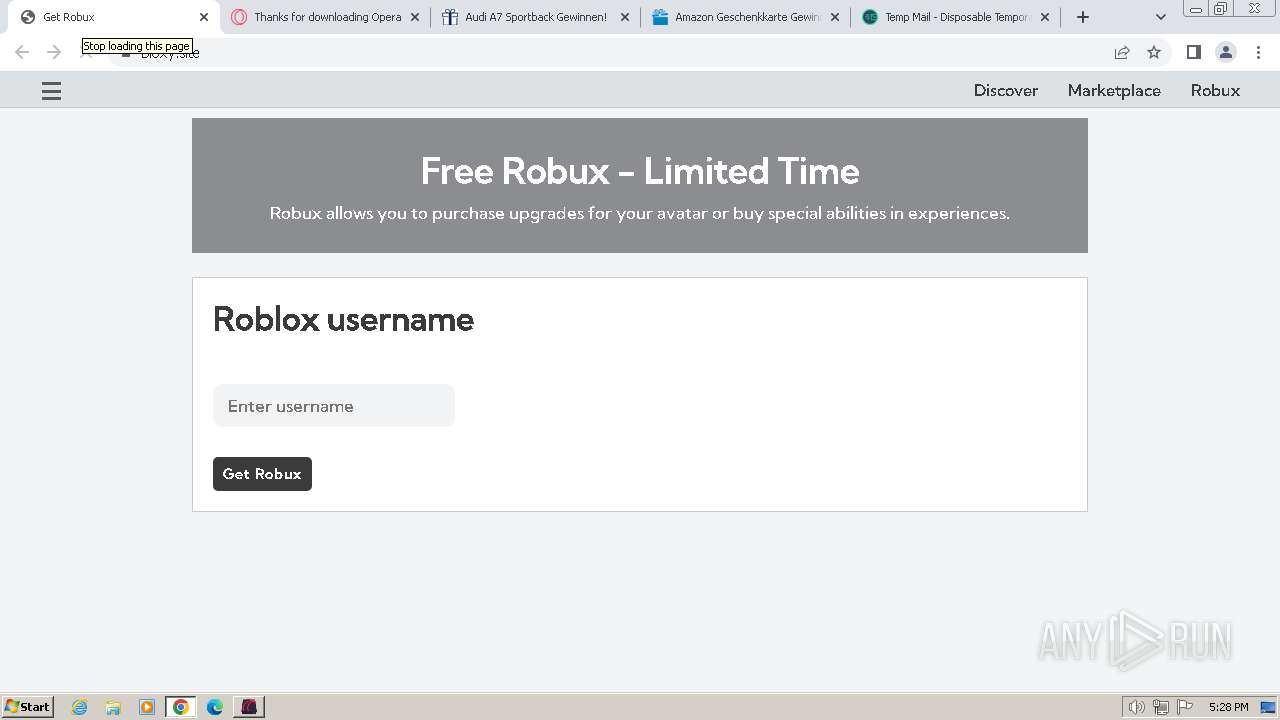The image size is (1280, 720).
Task: Open the dark red app in taskbar
Action: pos(249,707)
